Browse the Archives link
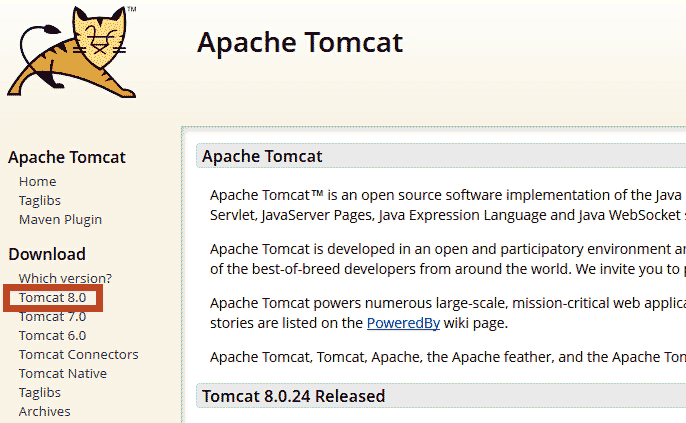 click(x=44, y=411)
